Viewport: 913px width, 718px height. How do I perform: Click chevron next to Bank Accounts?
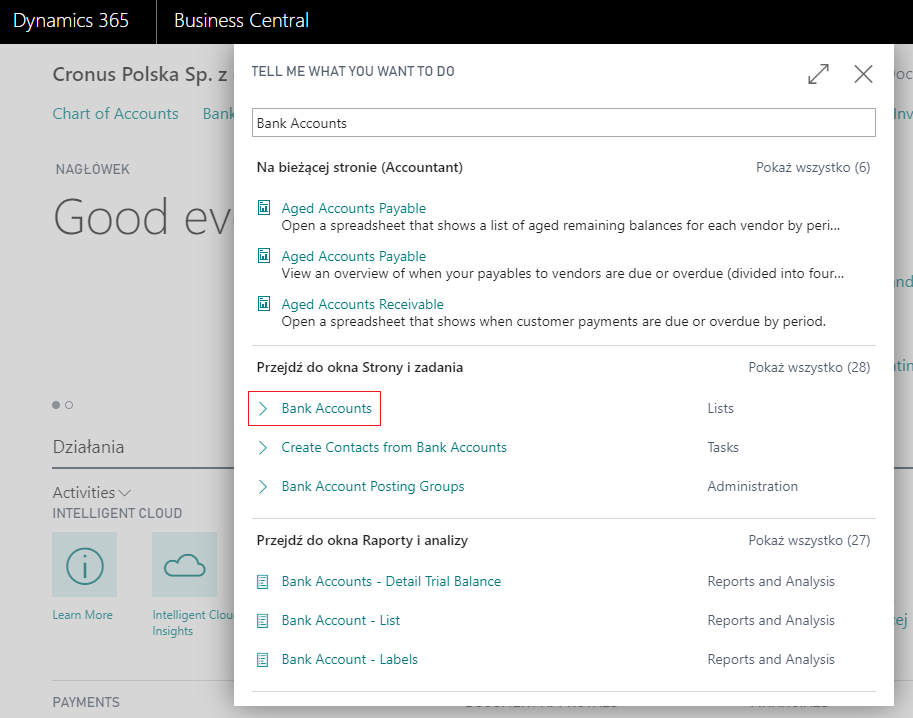(x=263, y=408)
